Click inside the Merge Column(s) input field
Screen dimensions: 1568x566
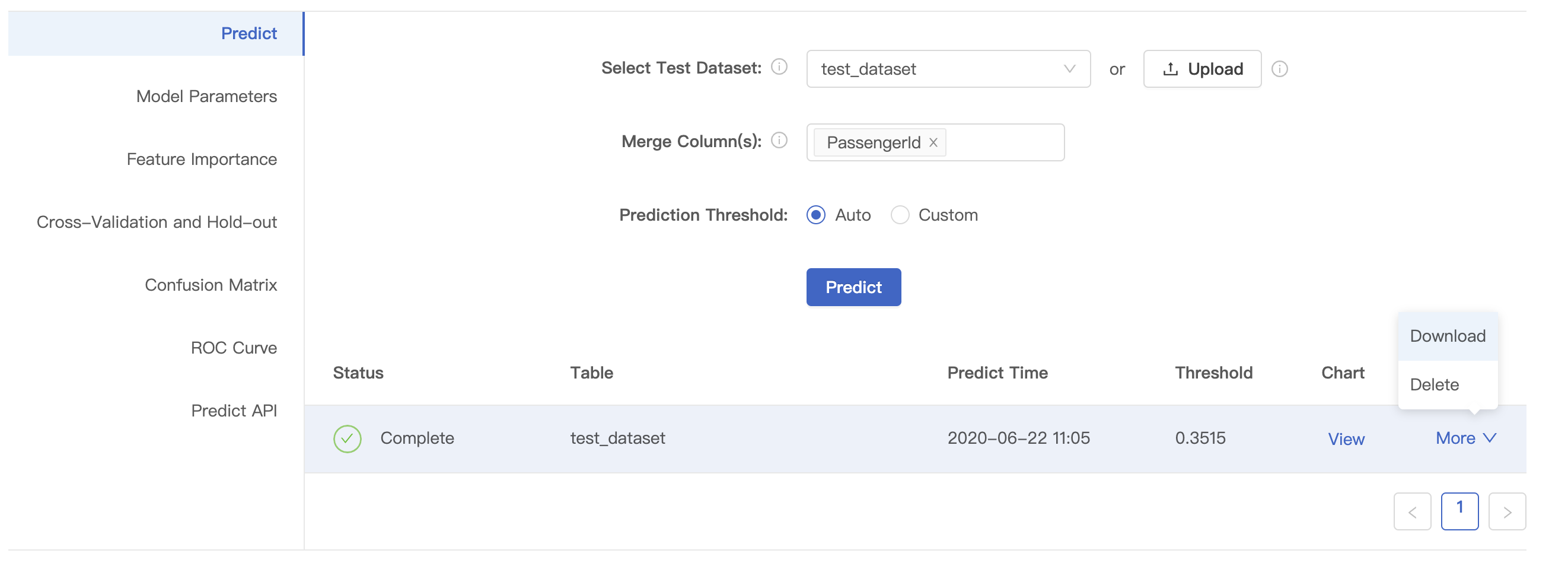1005,142
